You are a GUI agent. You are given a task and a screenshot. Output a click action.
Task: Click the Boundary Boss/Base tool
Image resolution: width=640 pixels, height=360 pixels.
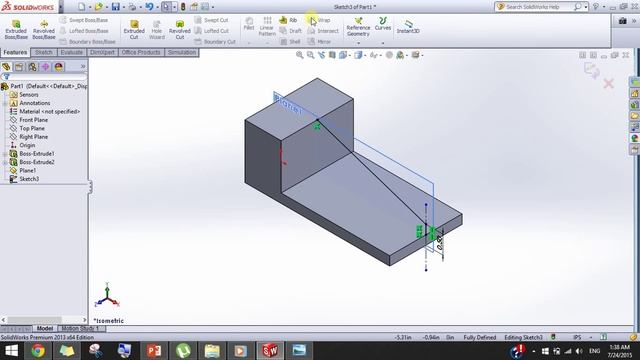[87, 42]
